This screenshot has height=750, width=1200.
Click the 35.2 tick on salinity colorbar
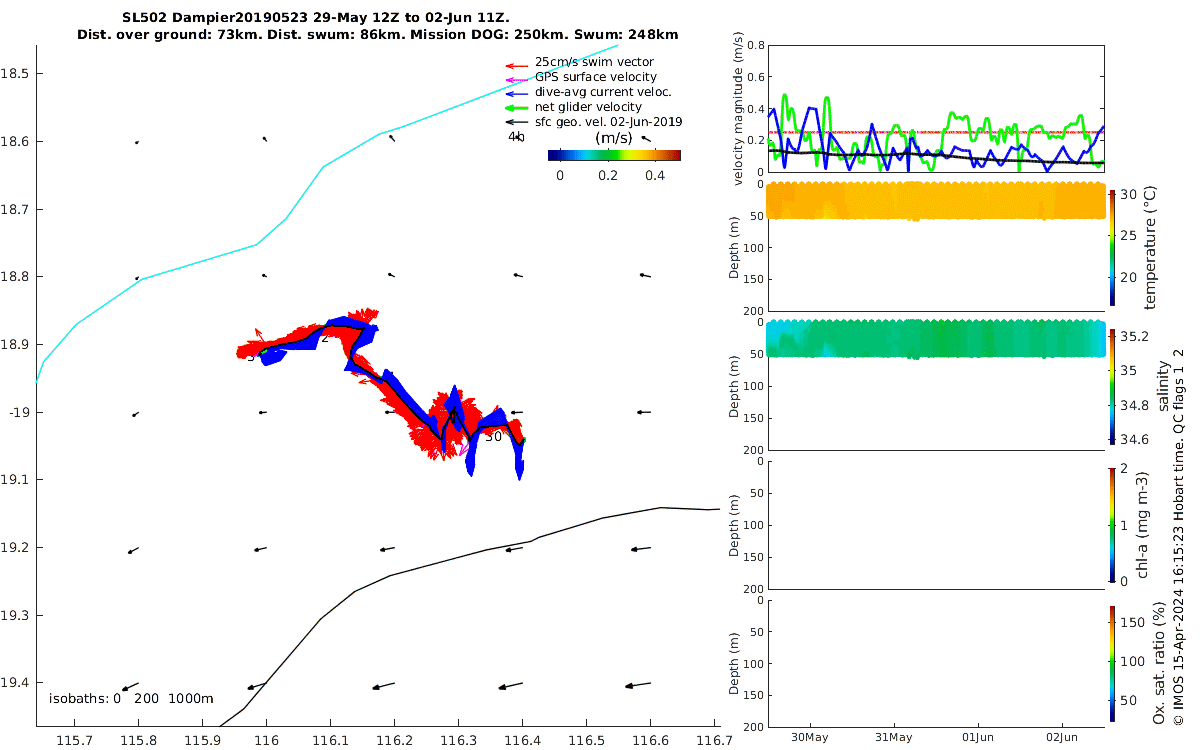[1136, 335]
